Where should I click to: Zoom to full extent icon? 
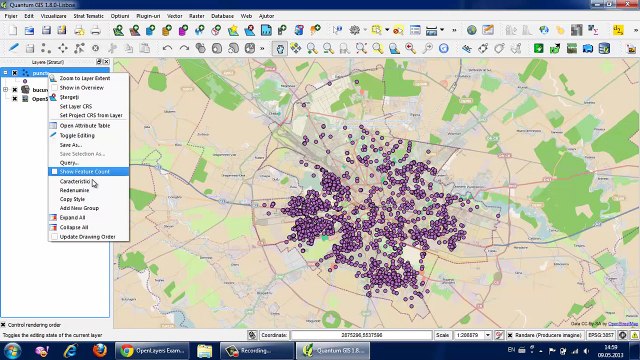361,48
